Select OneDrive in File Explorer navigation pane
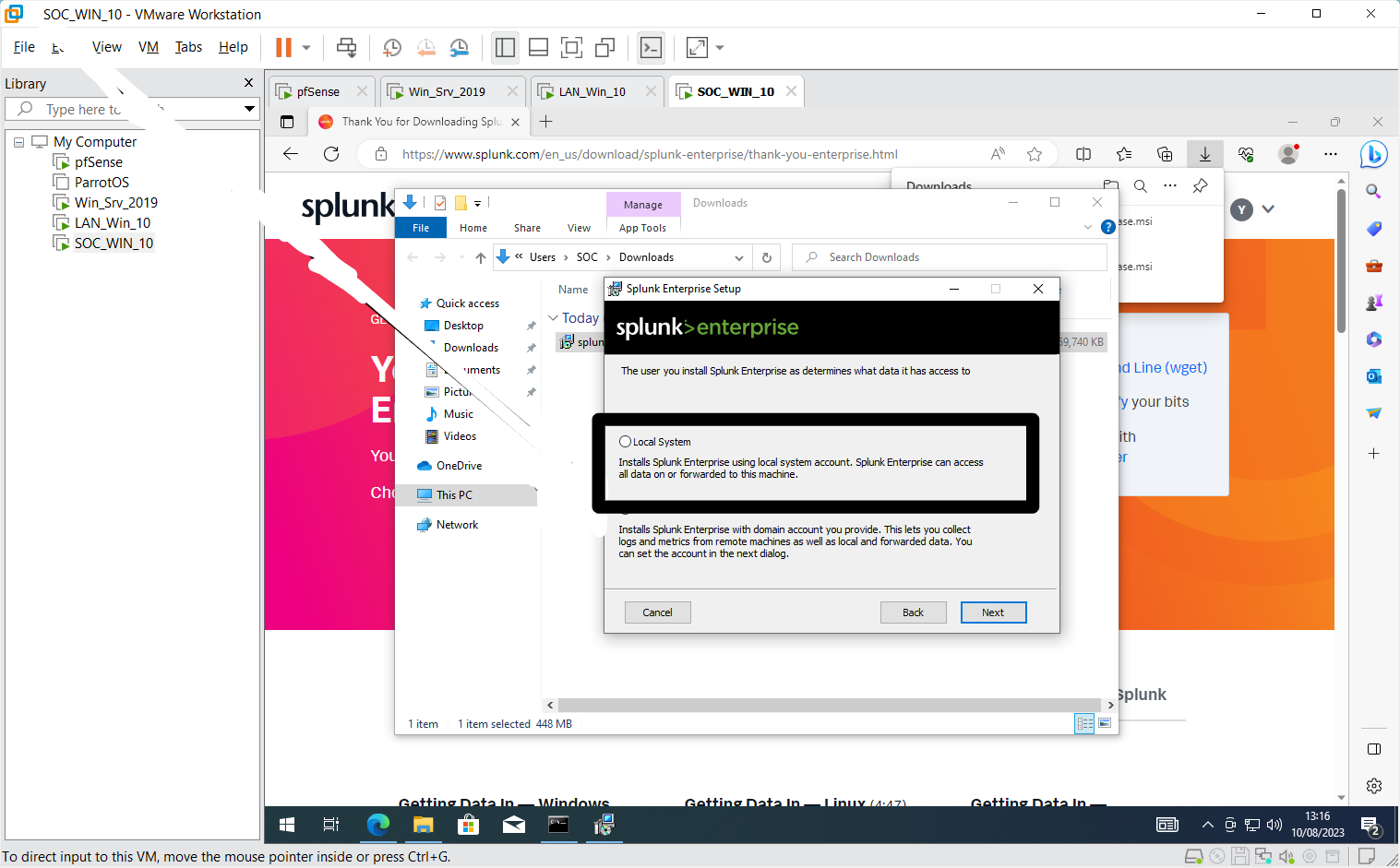Image resolution: width=1400 pixels, height=868 pixels. click(459, 466)
